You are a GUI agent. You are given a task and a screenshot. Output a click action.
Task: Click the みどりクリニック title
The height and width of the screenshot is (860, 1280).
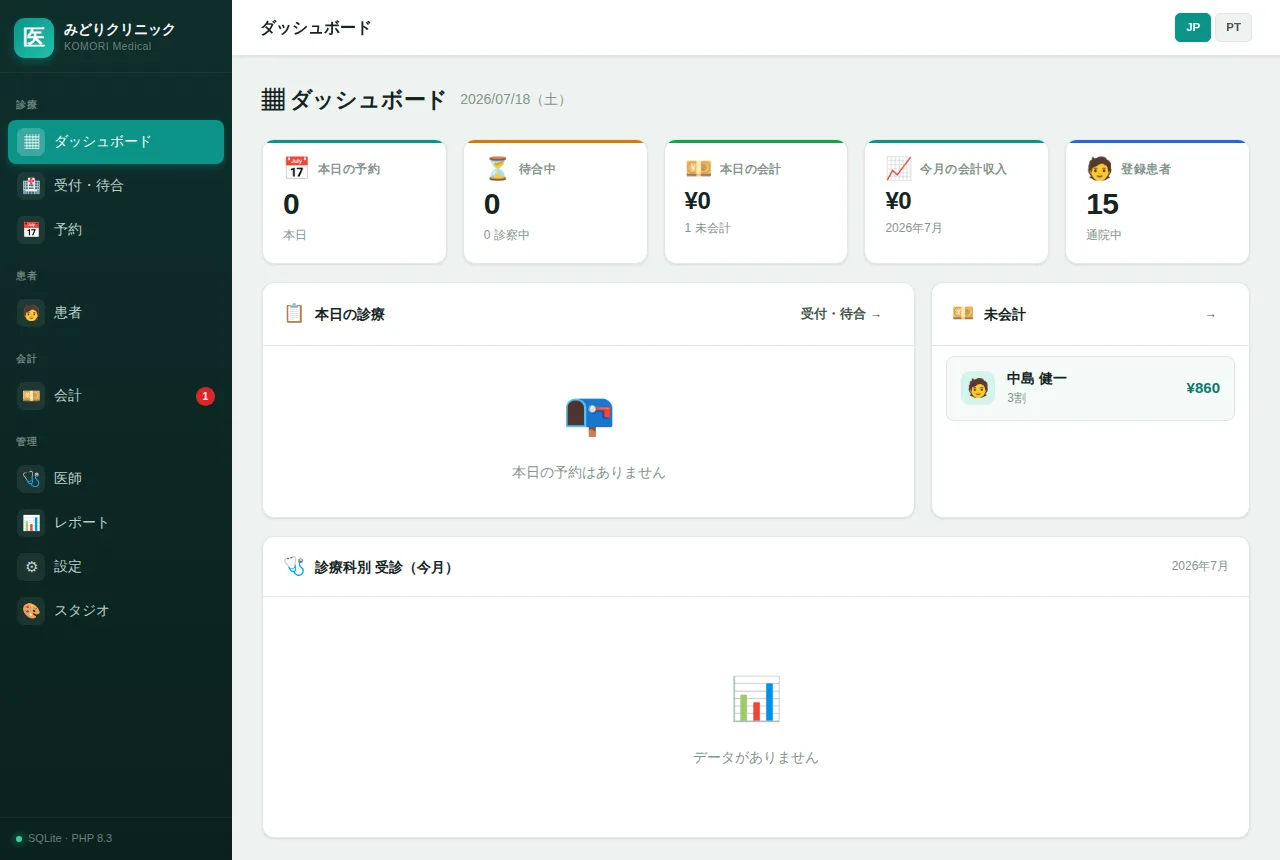pos(119,30)
